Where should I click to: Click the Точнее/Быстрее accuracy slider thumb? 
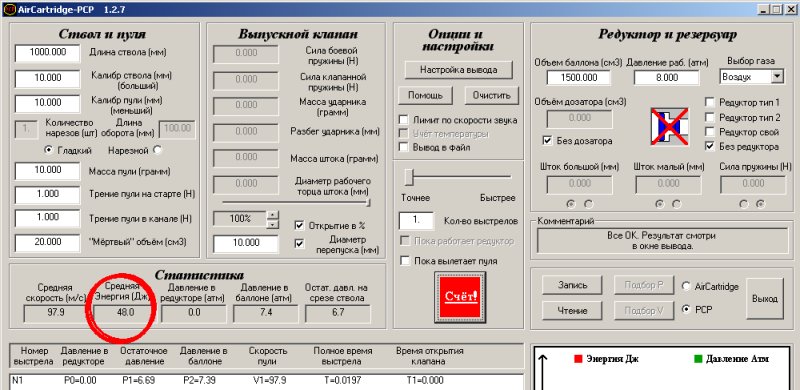(409, 177)
